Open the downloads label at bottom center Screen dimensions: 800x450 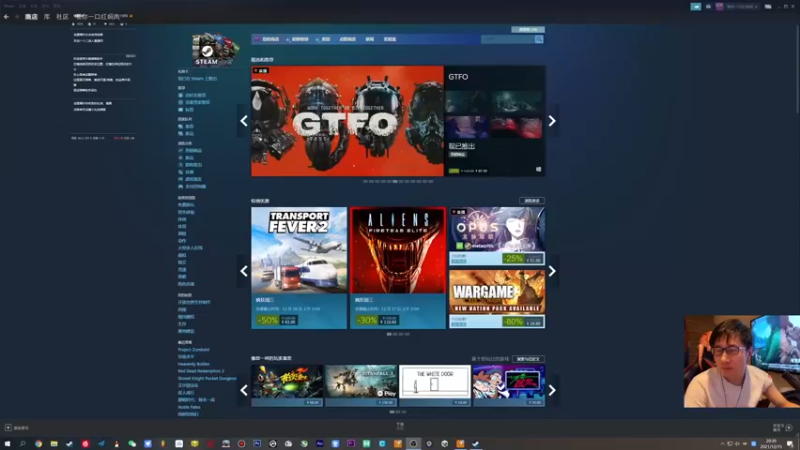[400, 426]
